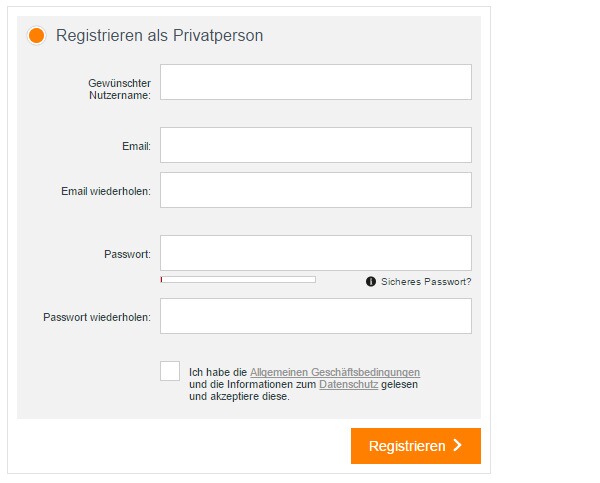Click the "Gewünschter Nutzername:" label
This screenshot has height=483, width=600.
(x=119, y=88)
